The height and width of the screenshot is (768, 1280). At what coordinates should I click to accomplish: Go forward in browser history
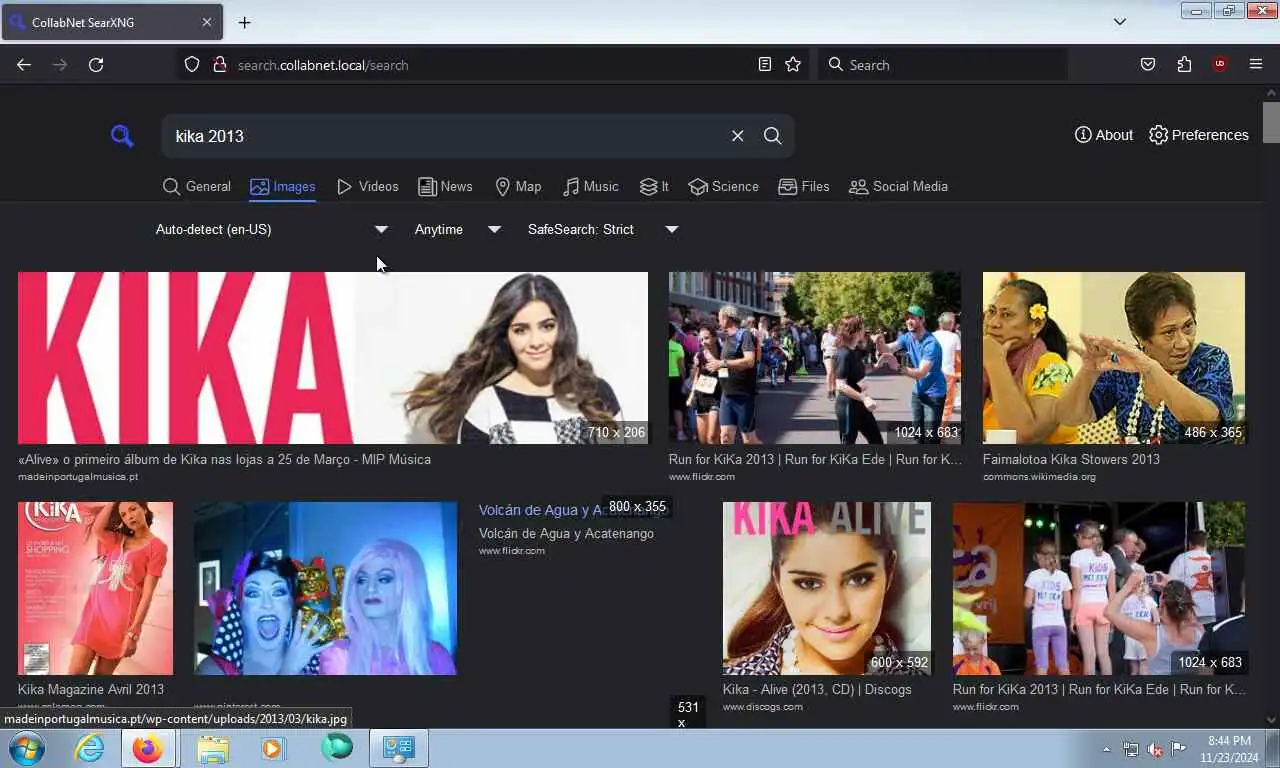coord(60,64)
